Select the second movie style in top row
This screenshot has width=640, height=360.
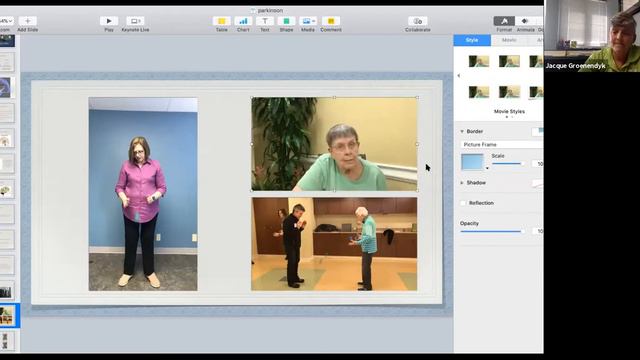509,61
